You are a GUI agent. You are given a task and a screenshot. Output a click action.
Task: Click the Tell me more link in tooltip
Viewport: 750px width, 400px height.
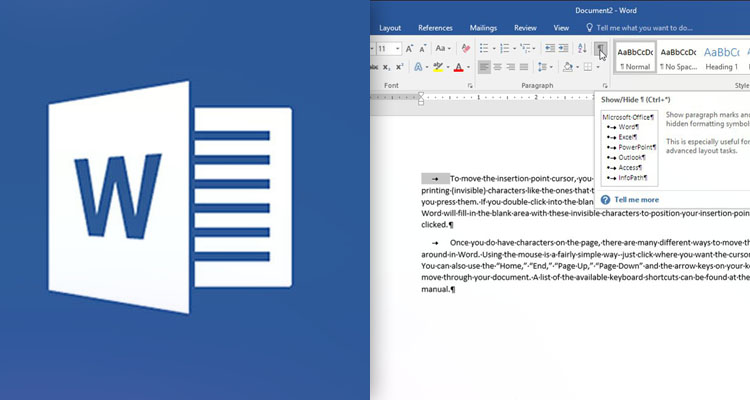[x=636, y=200]
